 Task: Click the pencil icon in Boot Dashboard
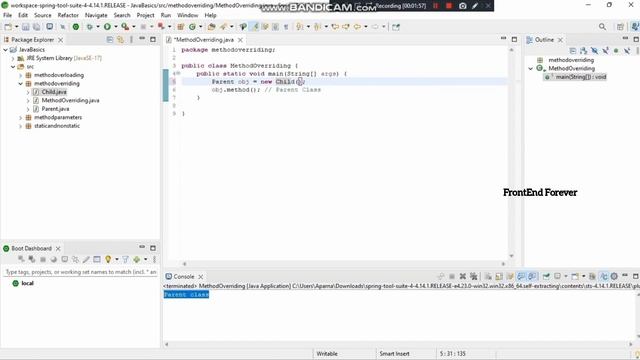tap(86, 259)
